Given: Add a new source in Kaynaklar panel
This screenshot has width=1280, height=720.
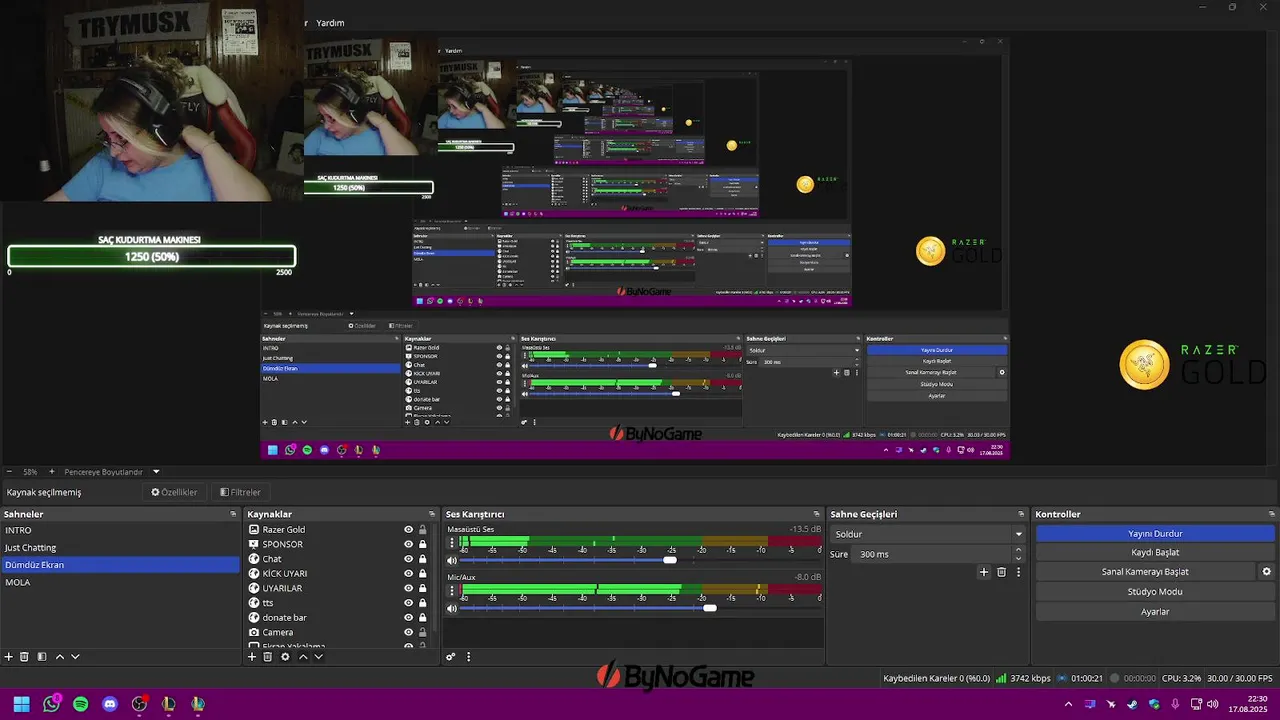Looking at the screenshot, I should tap(252, 657).
